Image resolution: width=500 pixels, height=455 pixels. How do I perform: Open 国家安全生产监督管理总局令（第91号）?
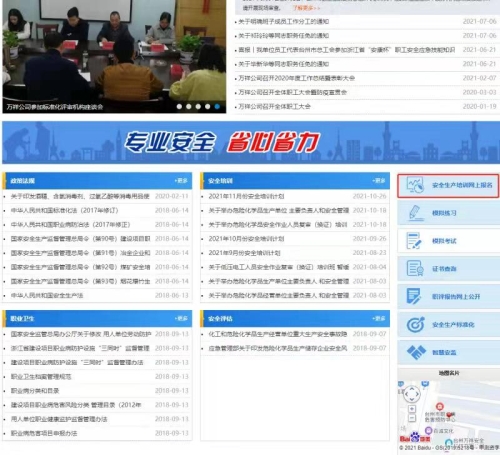pos(80,253)
